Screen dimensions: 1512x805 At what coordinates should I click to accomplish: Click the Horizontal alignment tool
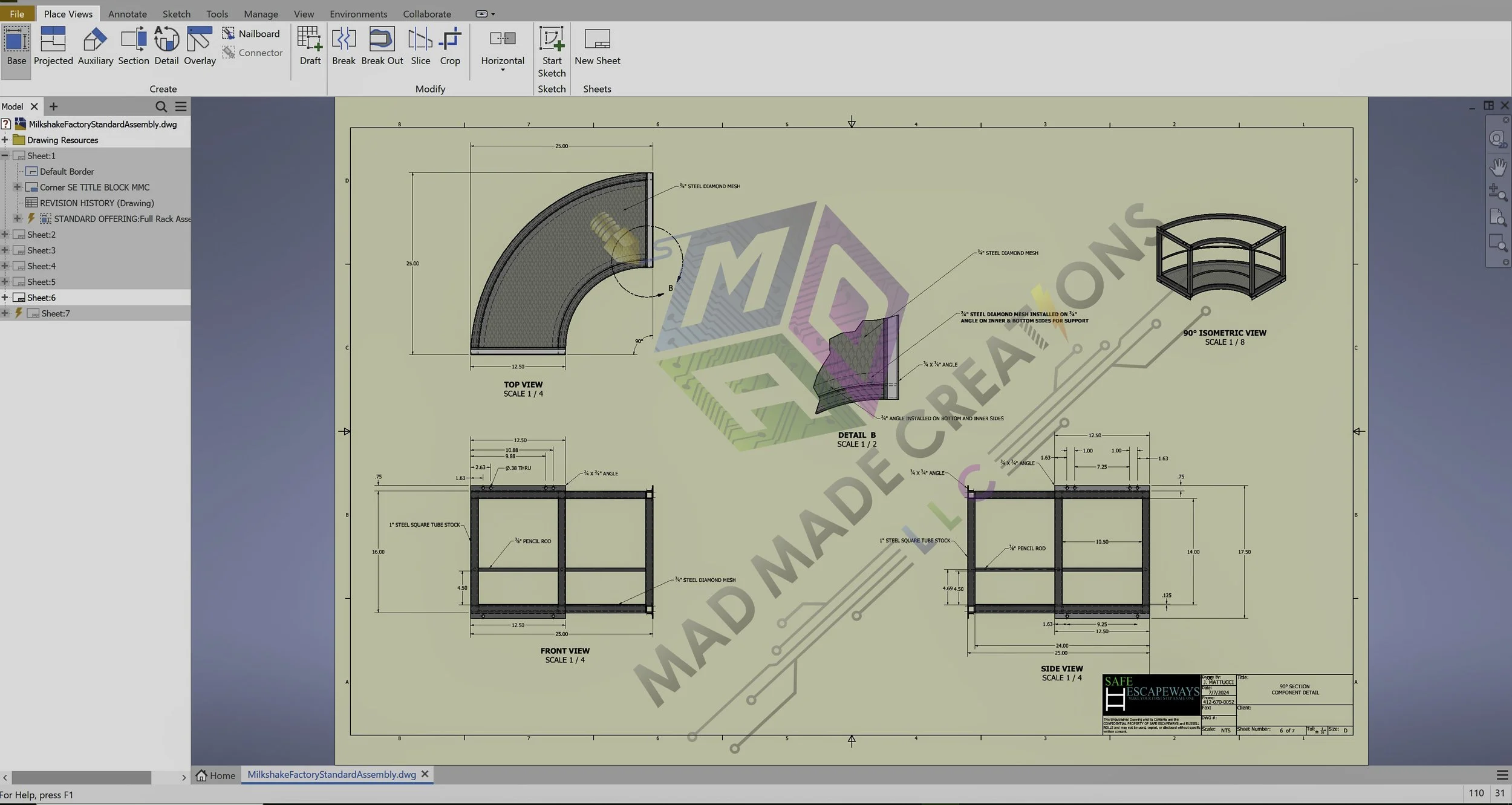(503, 47)
